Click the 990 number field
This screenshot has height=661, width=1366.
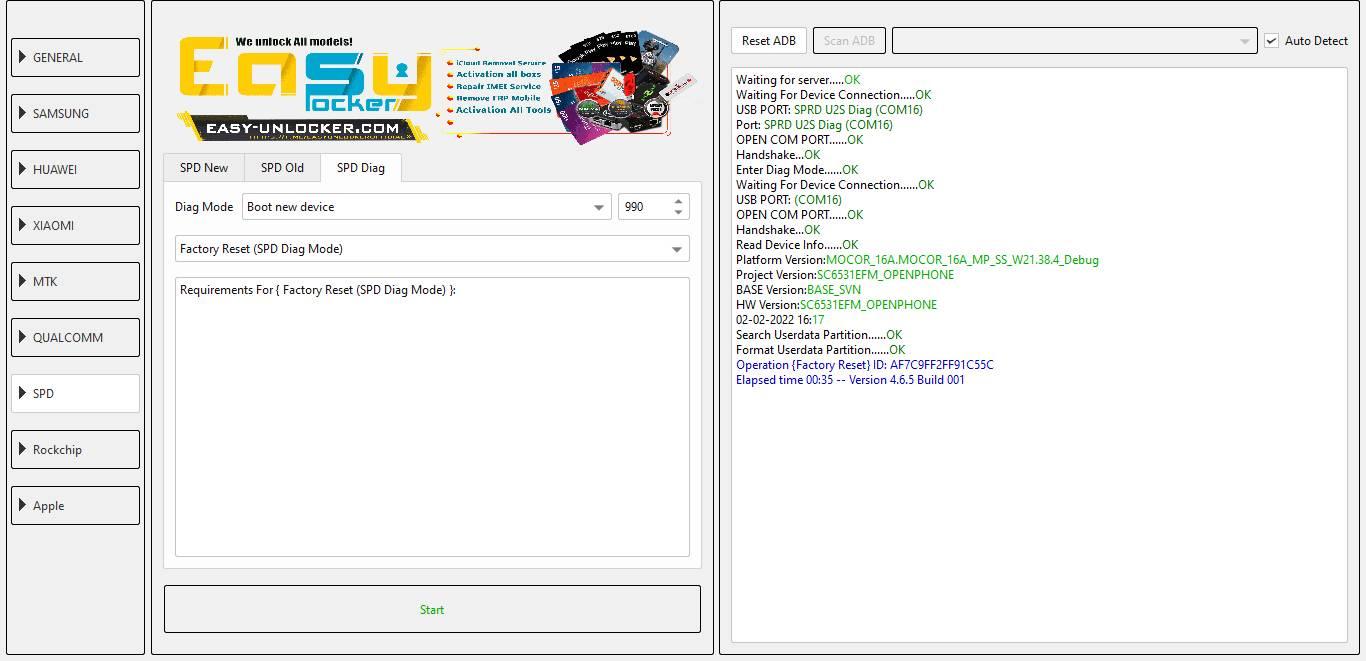[645, 207]
